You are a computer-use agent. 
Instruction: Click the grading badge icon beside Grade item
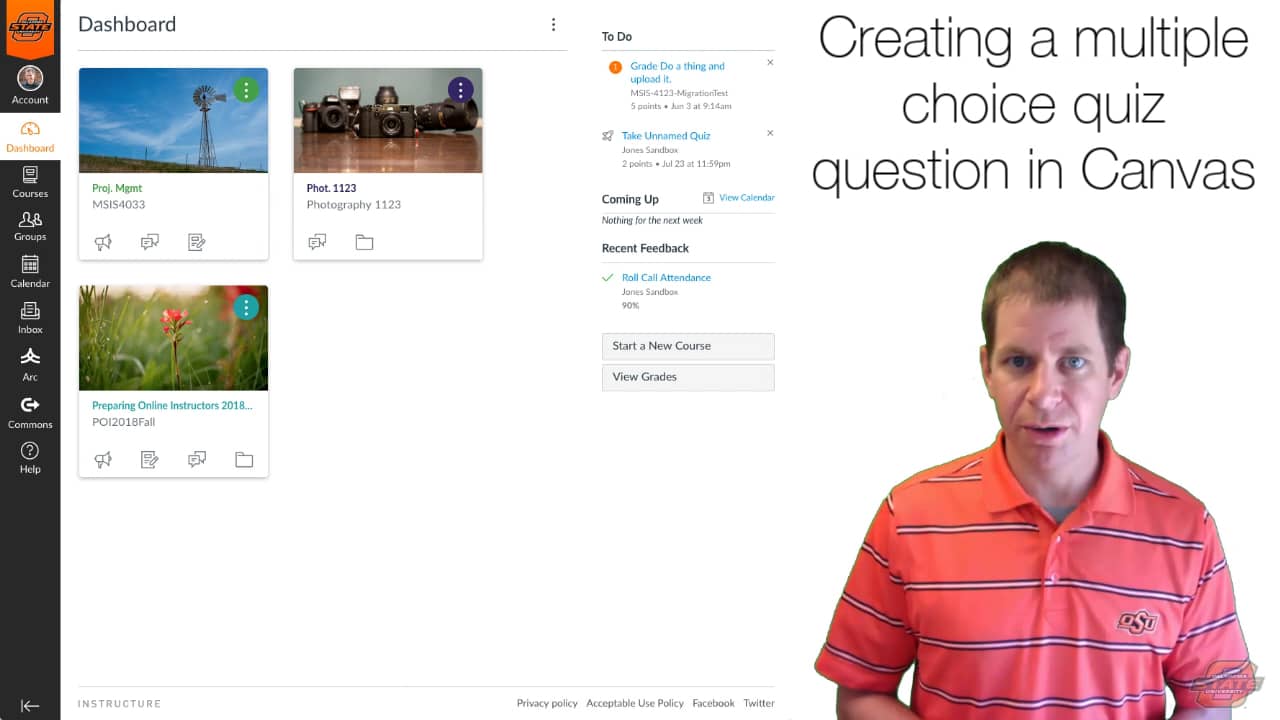(615, 67)
